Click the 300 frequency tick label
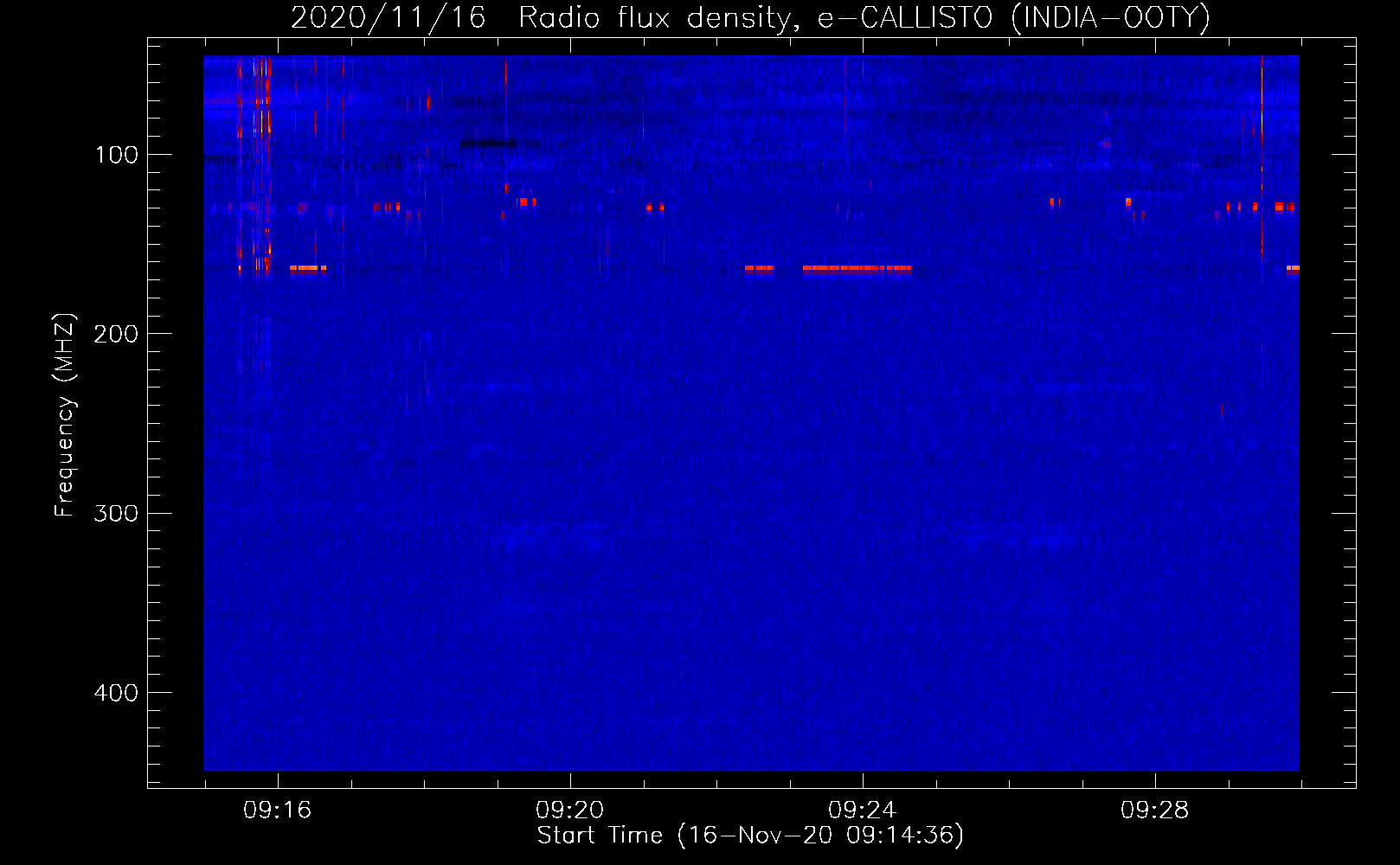 pyautogui.click(x=116, y=513)
